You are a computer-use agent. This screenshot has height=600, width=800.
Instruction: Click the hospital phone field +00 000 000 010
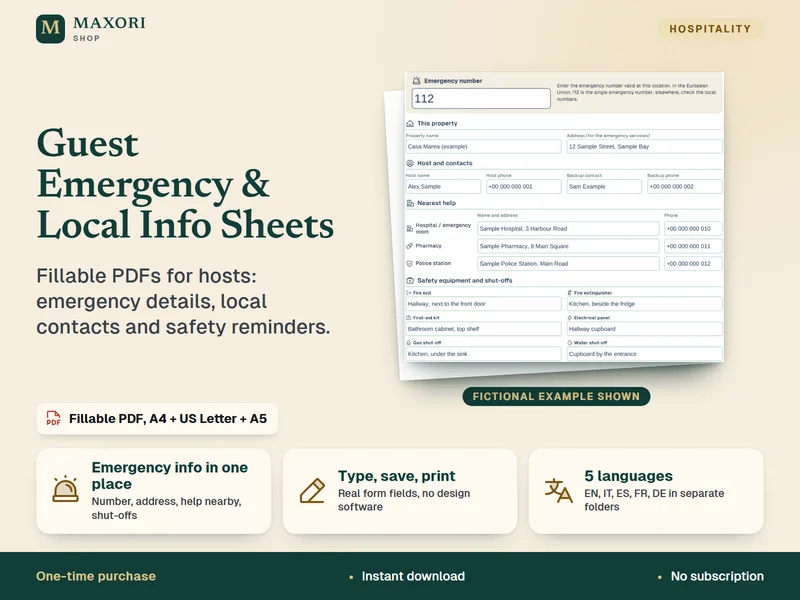tap(694, 229)
